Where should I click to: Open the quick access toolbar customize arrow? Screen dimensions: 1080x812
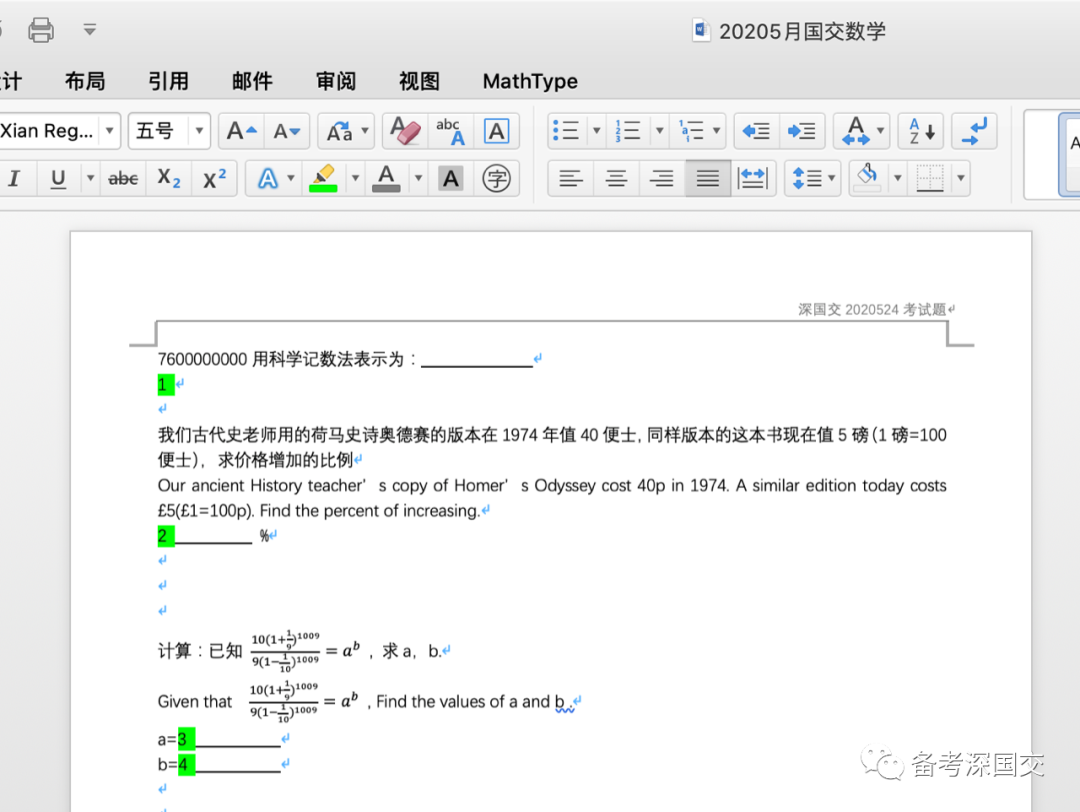coord(90,30)
